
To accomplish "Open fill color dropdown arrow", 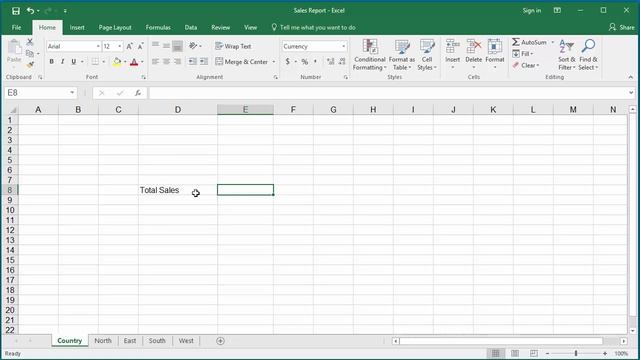I will pos(125,62).
